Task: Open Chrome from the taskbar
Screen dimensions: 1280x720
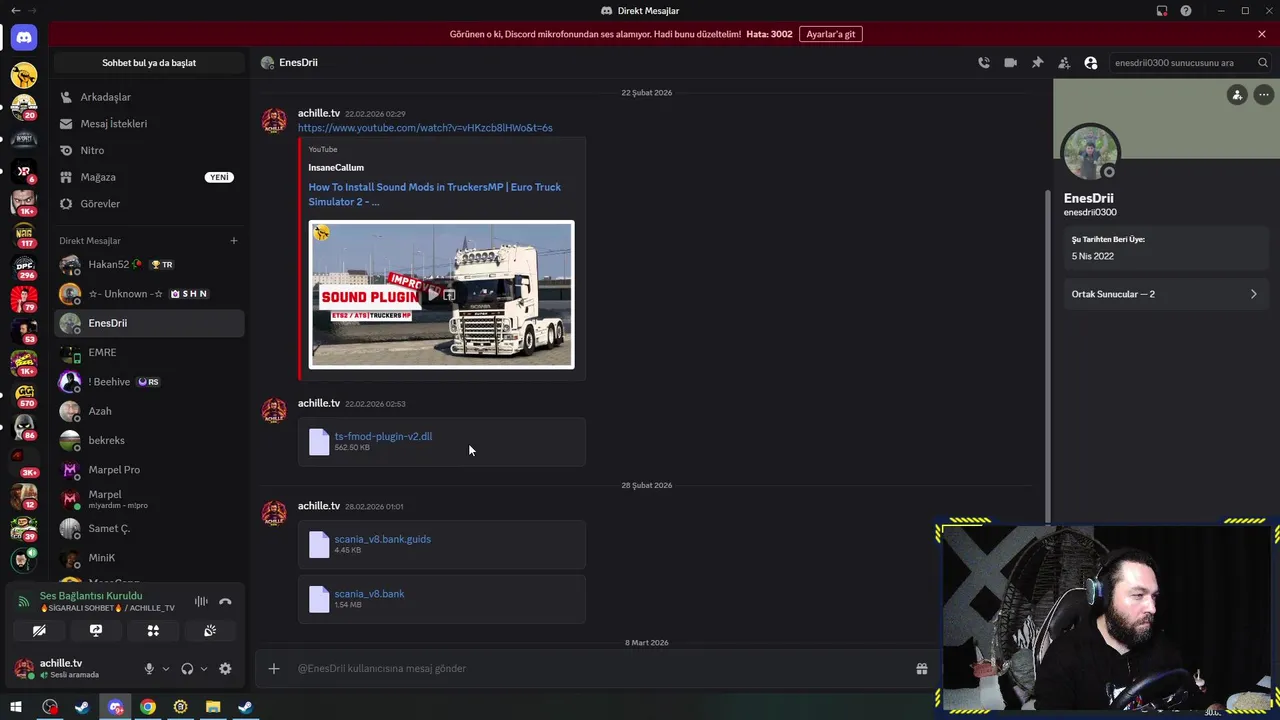Action: click(148, 707)
